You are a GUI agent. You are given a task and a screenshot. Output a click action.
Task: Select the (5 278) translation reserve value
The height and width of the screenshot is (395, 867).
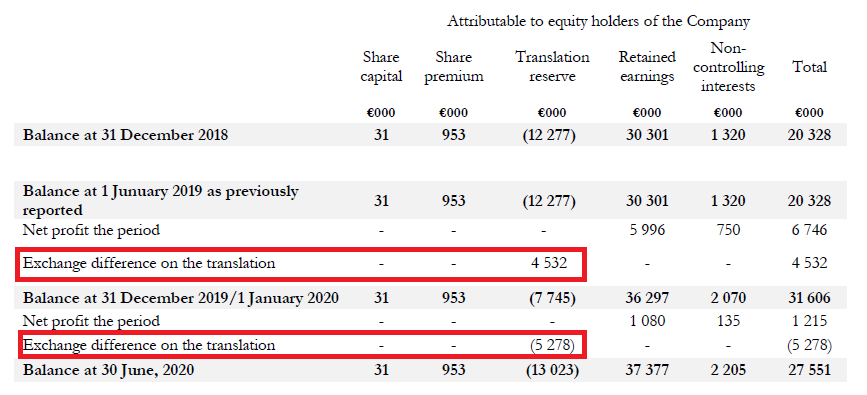click(x=552, y=345)
